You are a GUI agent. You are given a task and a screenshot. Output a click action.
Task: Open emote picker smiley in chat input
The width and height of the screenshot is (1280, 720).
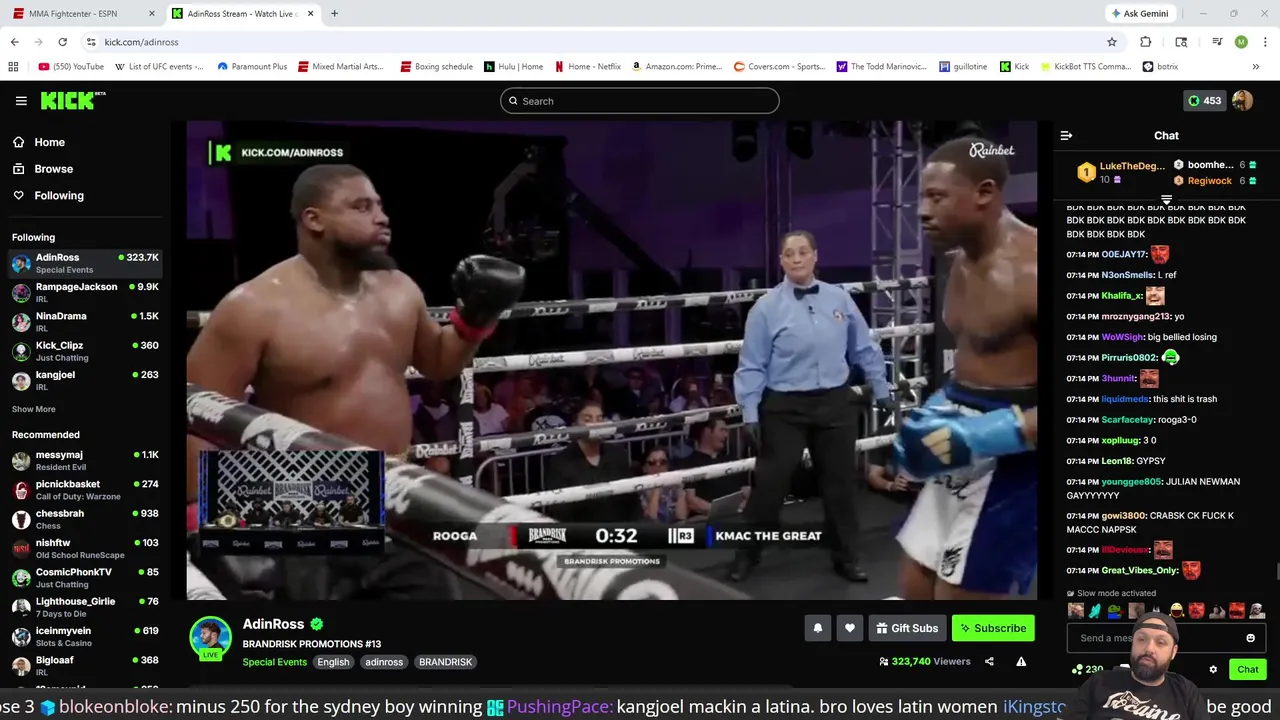click(x=1250, y=638)
